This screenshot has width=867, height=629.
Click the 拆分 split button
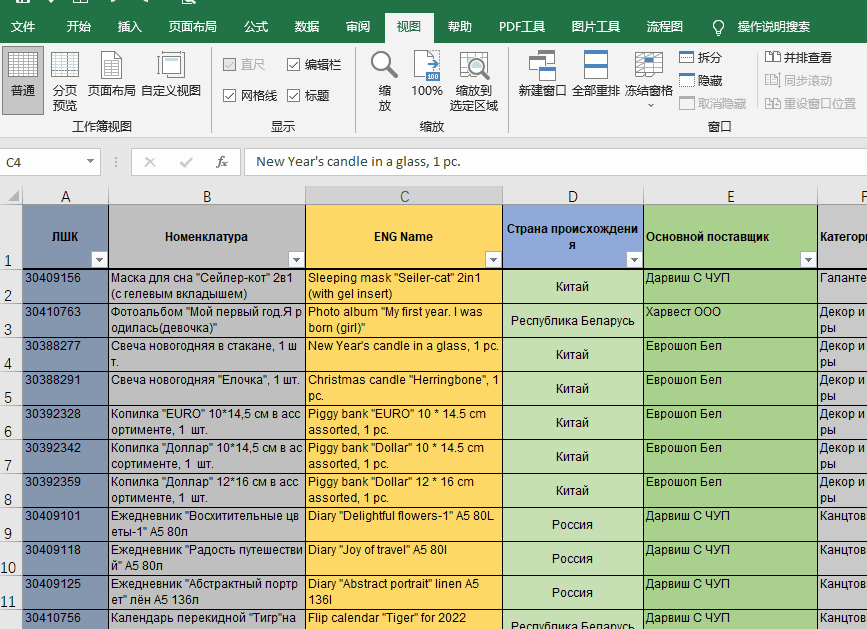(x=700, y=58)
